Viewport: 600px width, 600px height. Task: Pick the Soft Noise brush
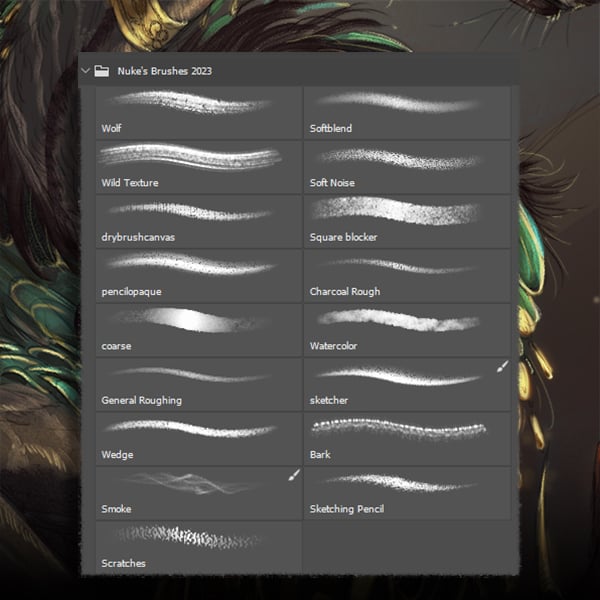click(407, 167)
